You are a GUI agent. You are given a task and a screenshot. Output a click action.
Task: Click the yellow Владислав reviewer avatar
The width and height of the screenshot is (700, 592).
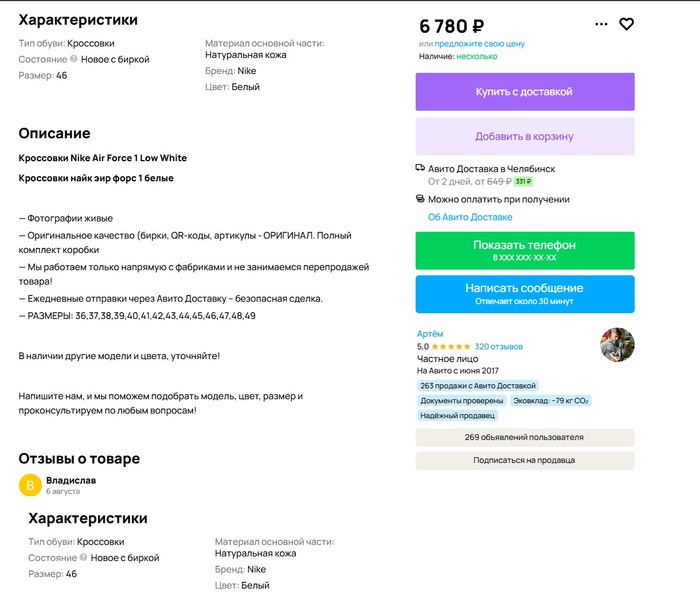coord(30,486)
